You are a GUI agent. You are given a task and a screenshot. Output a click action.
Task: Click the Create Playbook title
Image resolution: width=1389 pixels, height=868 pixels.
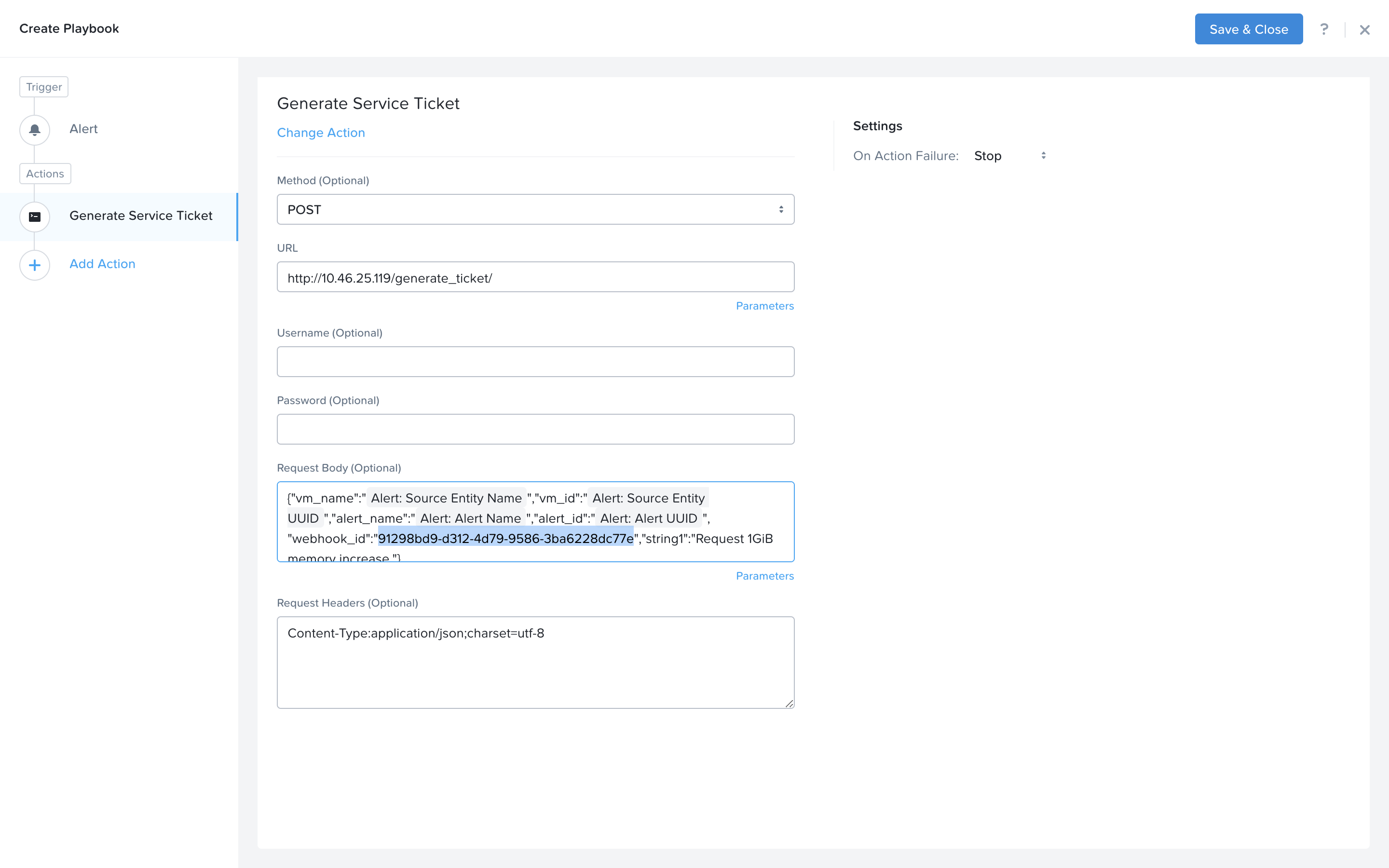(x=69, y=29)
